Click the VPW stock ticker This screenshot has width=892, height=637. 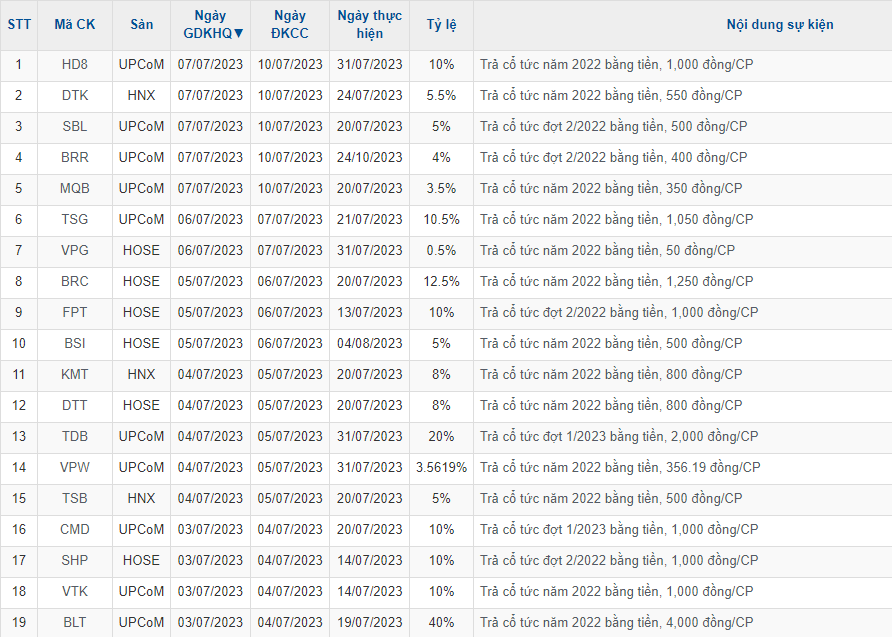74,468
